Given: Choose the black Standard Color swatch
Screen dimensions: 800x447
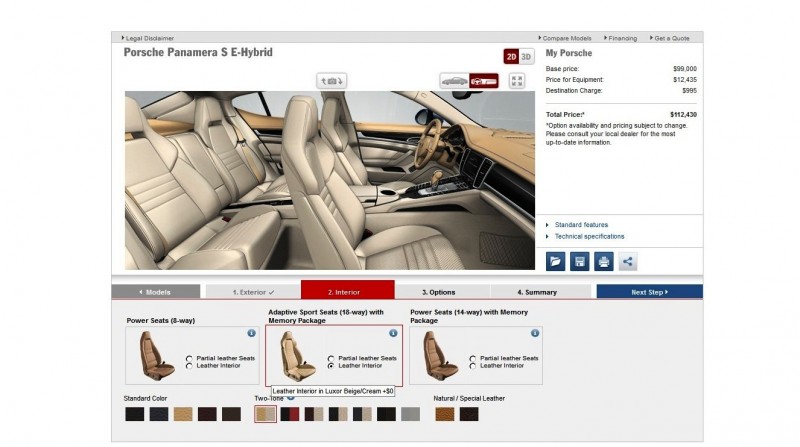Looking at the screenshot, I should tap(135, 414).
